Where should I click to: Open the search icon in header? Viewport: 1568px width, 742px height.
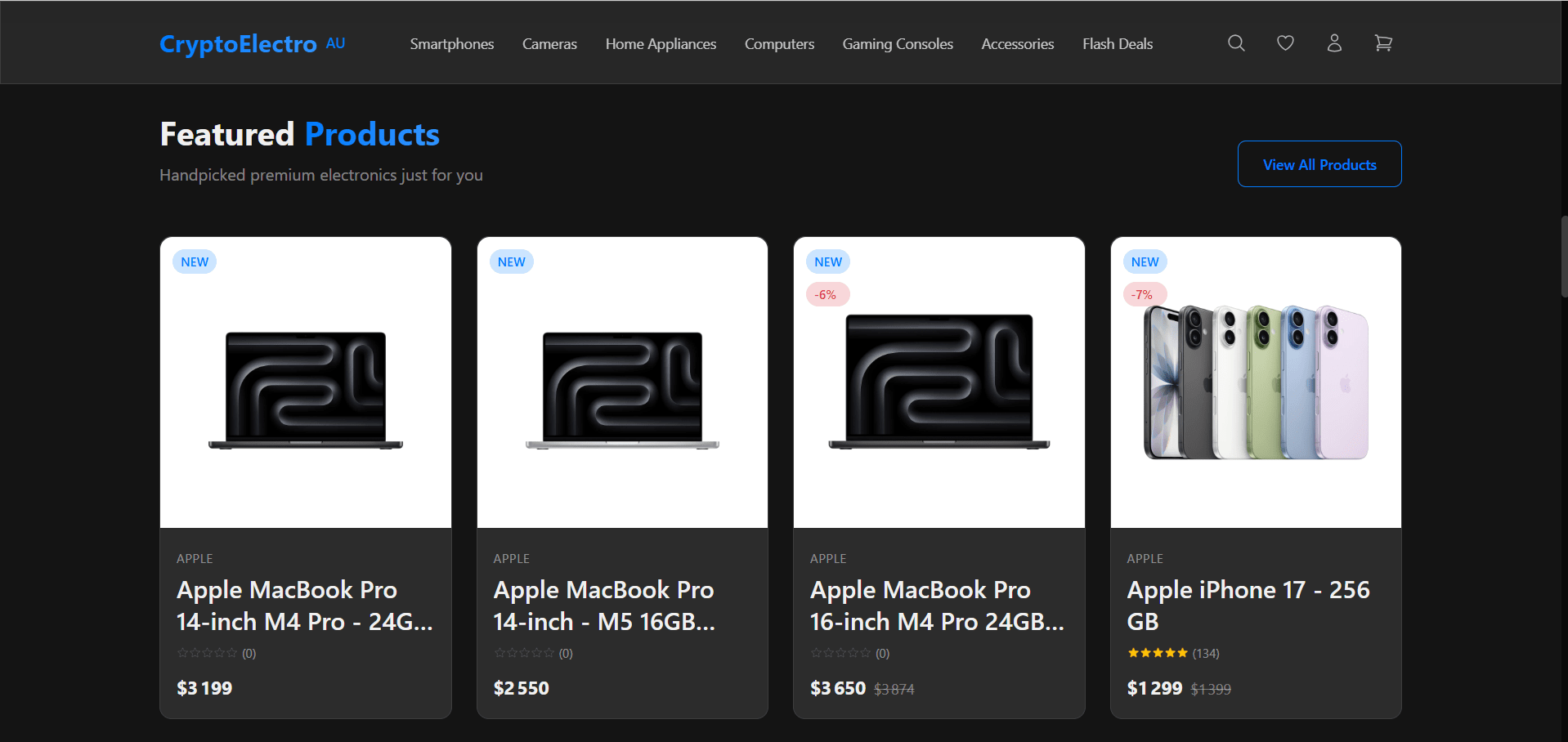[x=1236, y=43]
